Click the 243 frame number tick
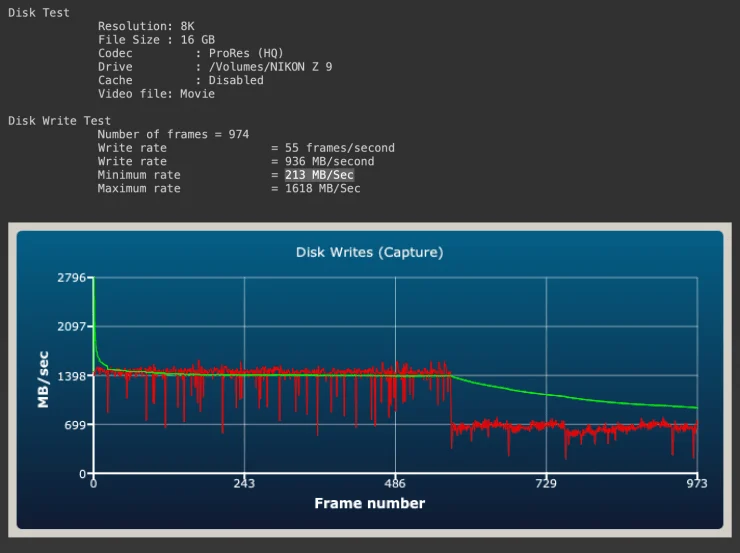Screen dimensions: 740x553 pyautogui.click(x=244, y=484)
